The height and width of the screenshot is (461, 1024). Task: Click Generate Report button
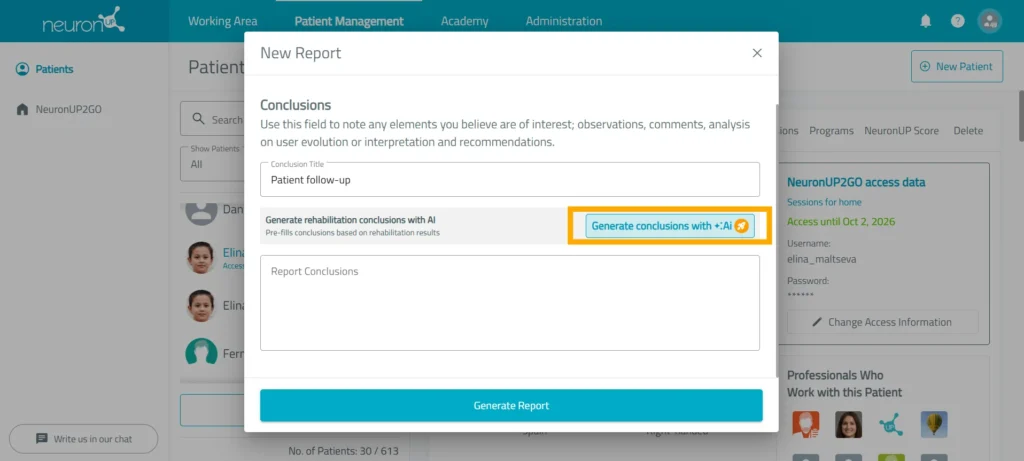click(511, 405)
